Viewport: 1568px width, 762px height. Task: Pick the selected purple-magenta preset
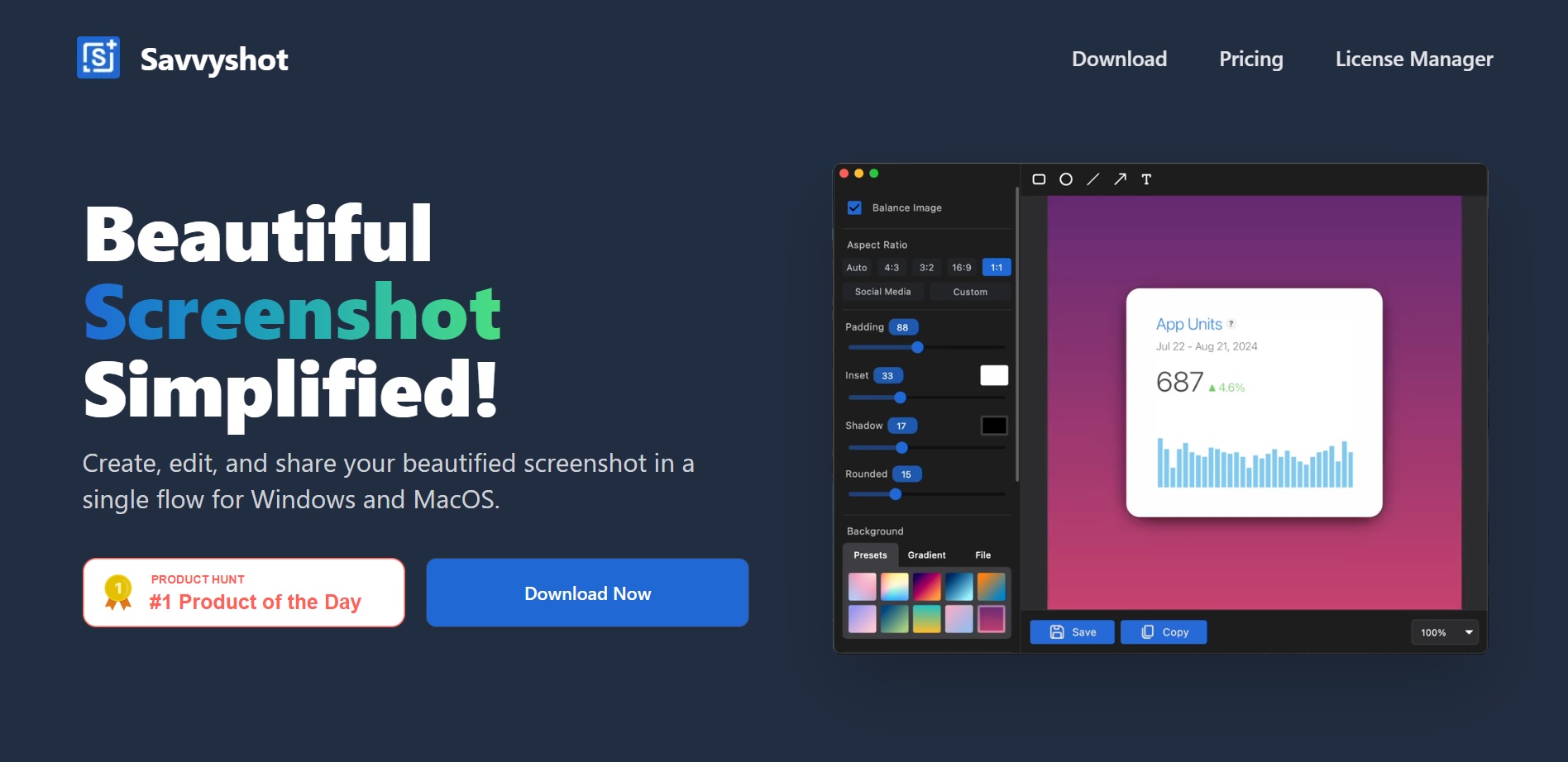991,619
